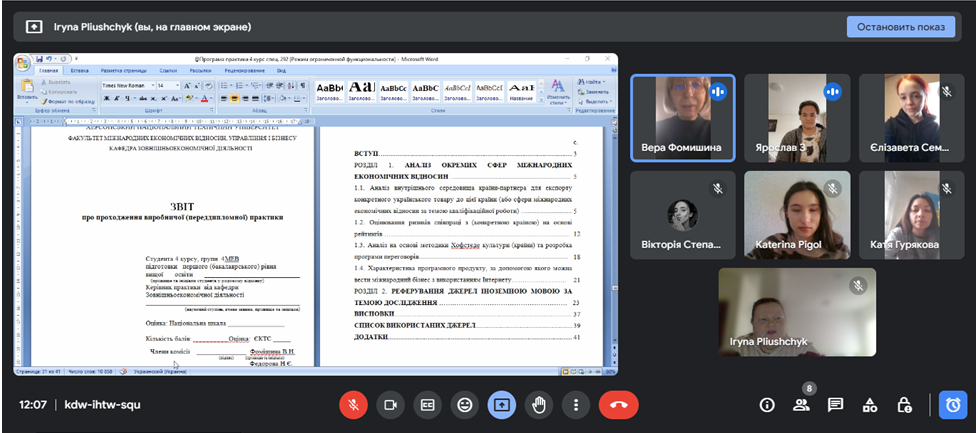Open Изменить стили dropdown
978x433 pixels.
[x=558, y=91]
